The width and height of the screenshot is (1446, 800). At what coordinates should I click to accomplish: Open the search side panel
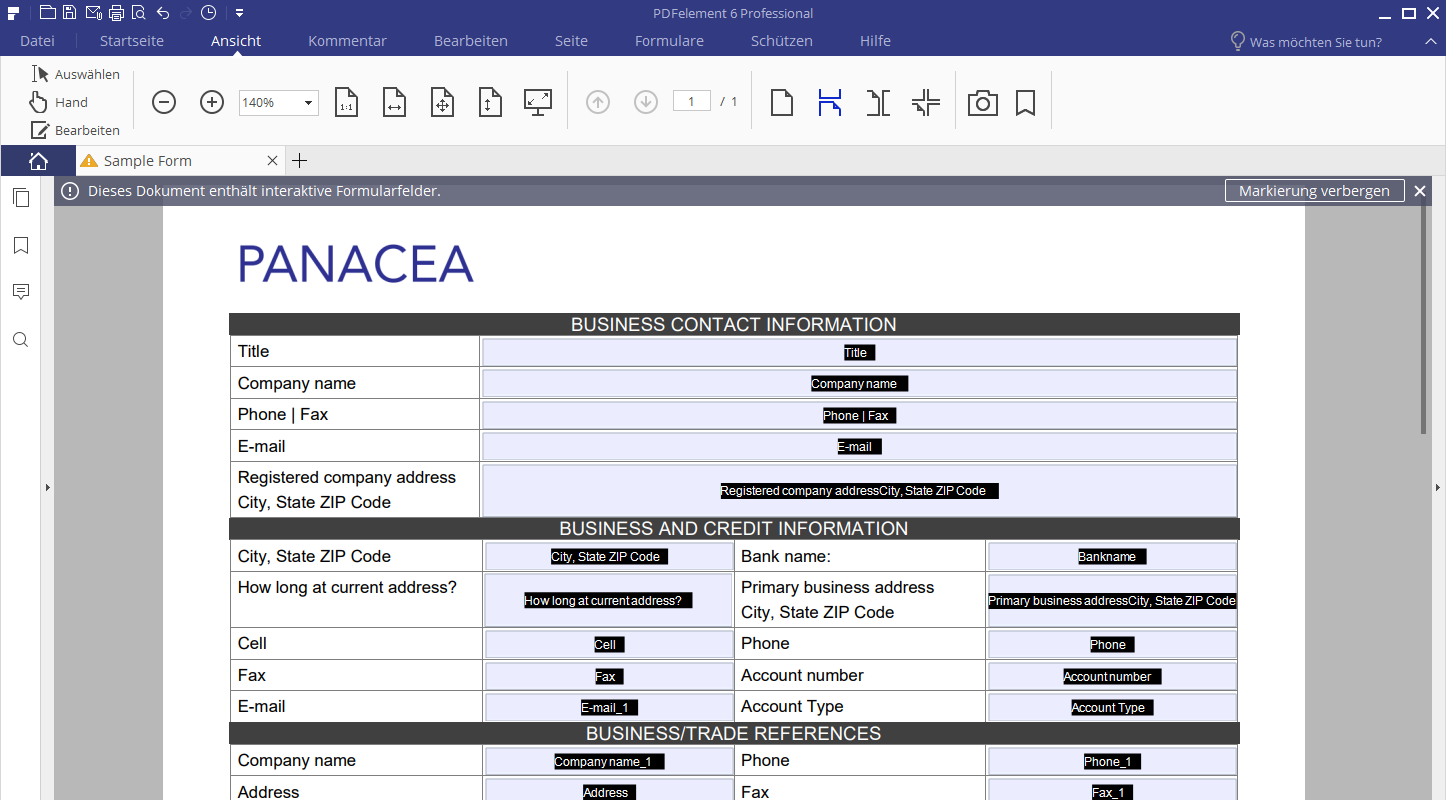coord(21,340)
